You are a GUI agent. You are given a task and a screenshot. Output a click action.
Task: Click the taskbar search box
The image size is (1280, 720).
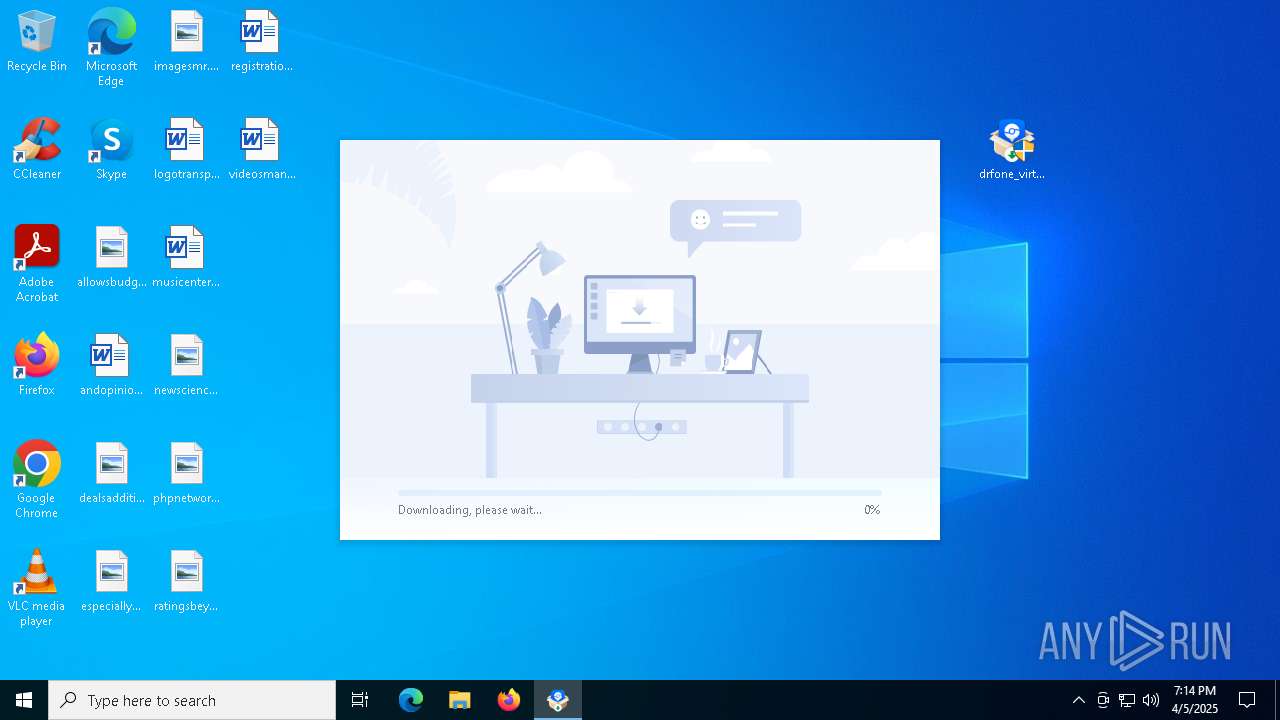tap(192, 700)
